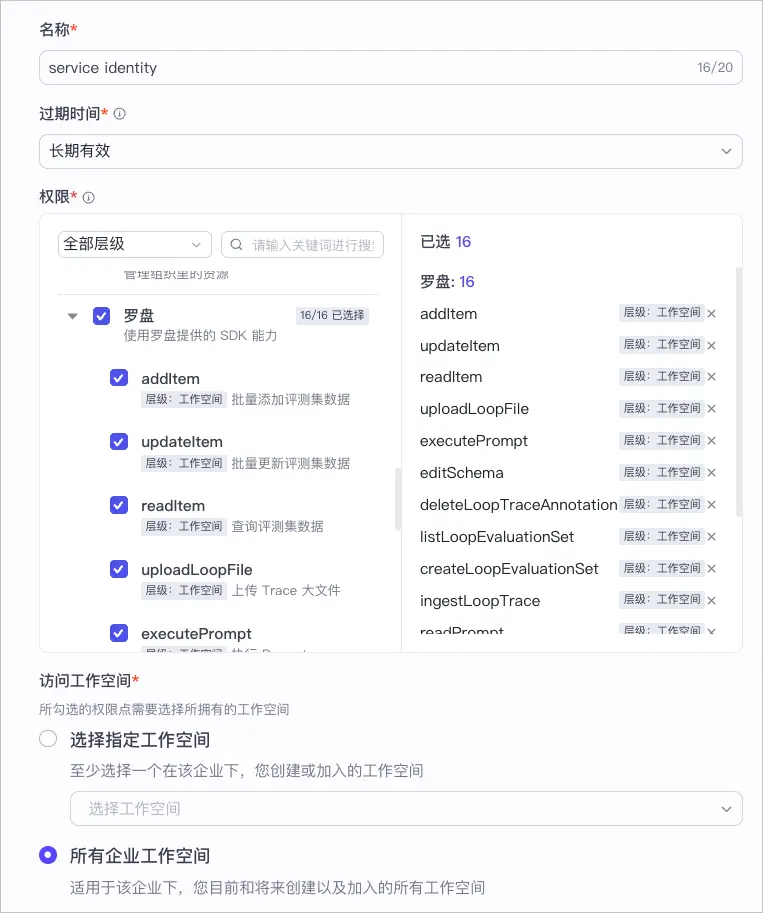Click the readItem label in permission tree

tap(173, 506)
